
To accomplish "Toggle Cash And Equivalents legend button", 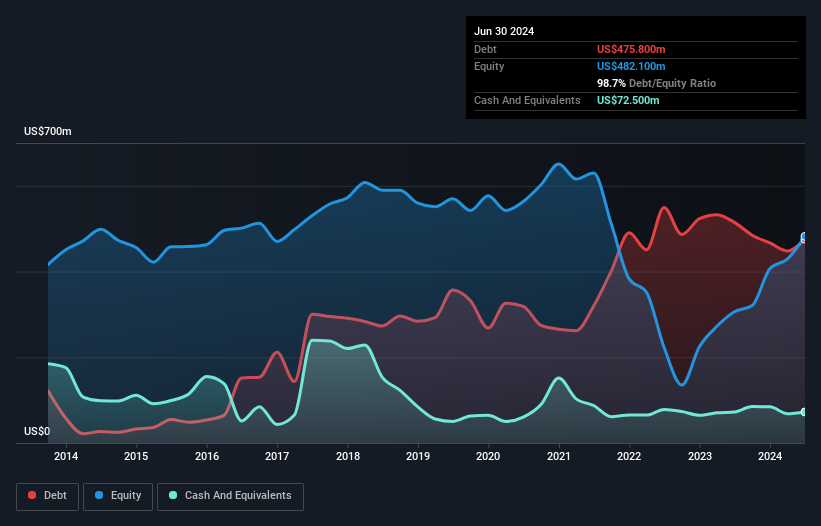I will pos(230,496).
